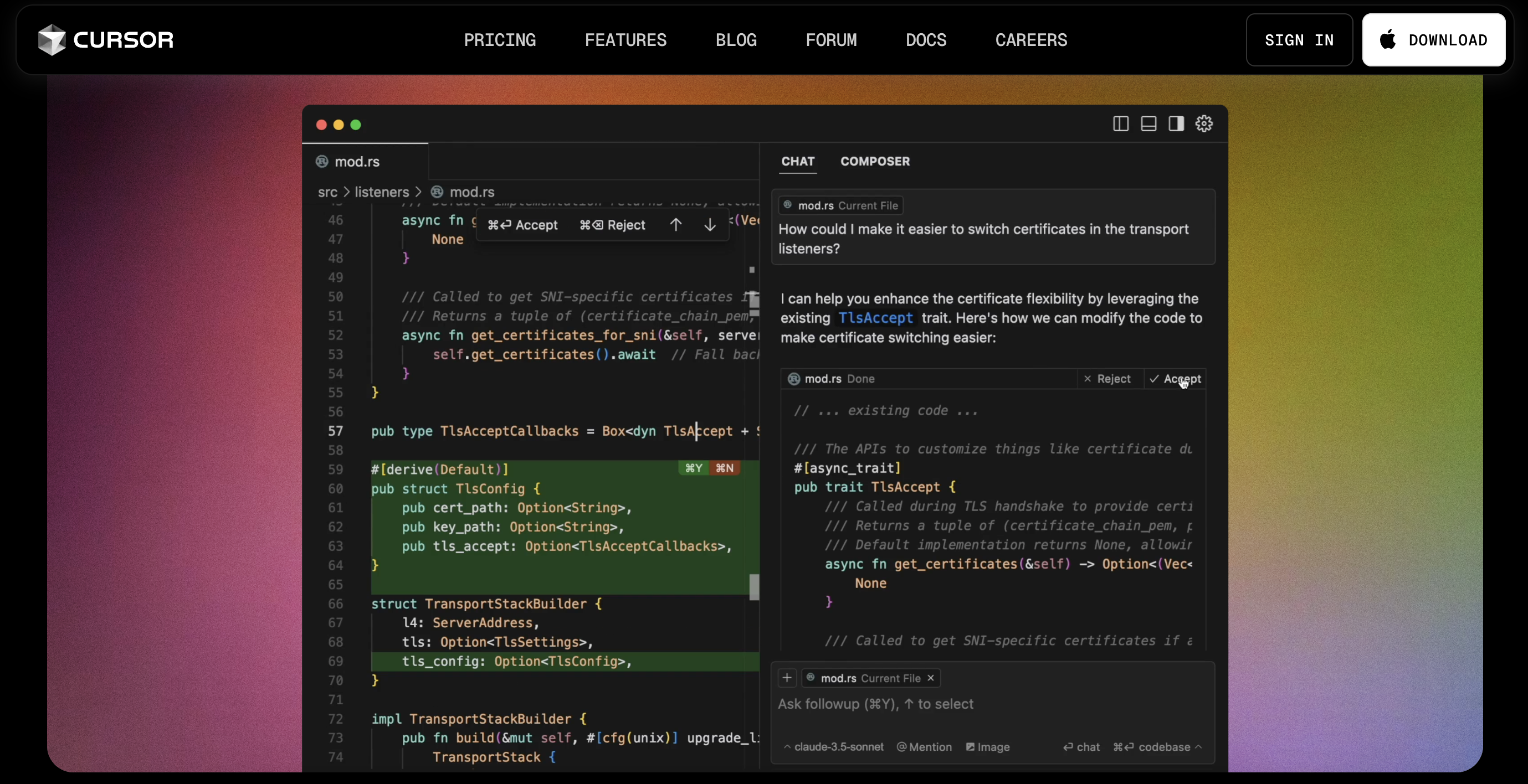Expand the codebase submit options chevron

click(1198, 747)
